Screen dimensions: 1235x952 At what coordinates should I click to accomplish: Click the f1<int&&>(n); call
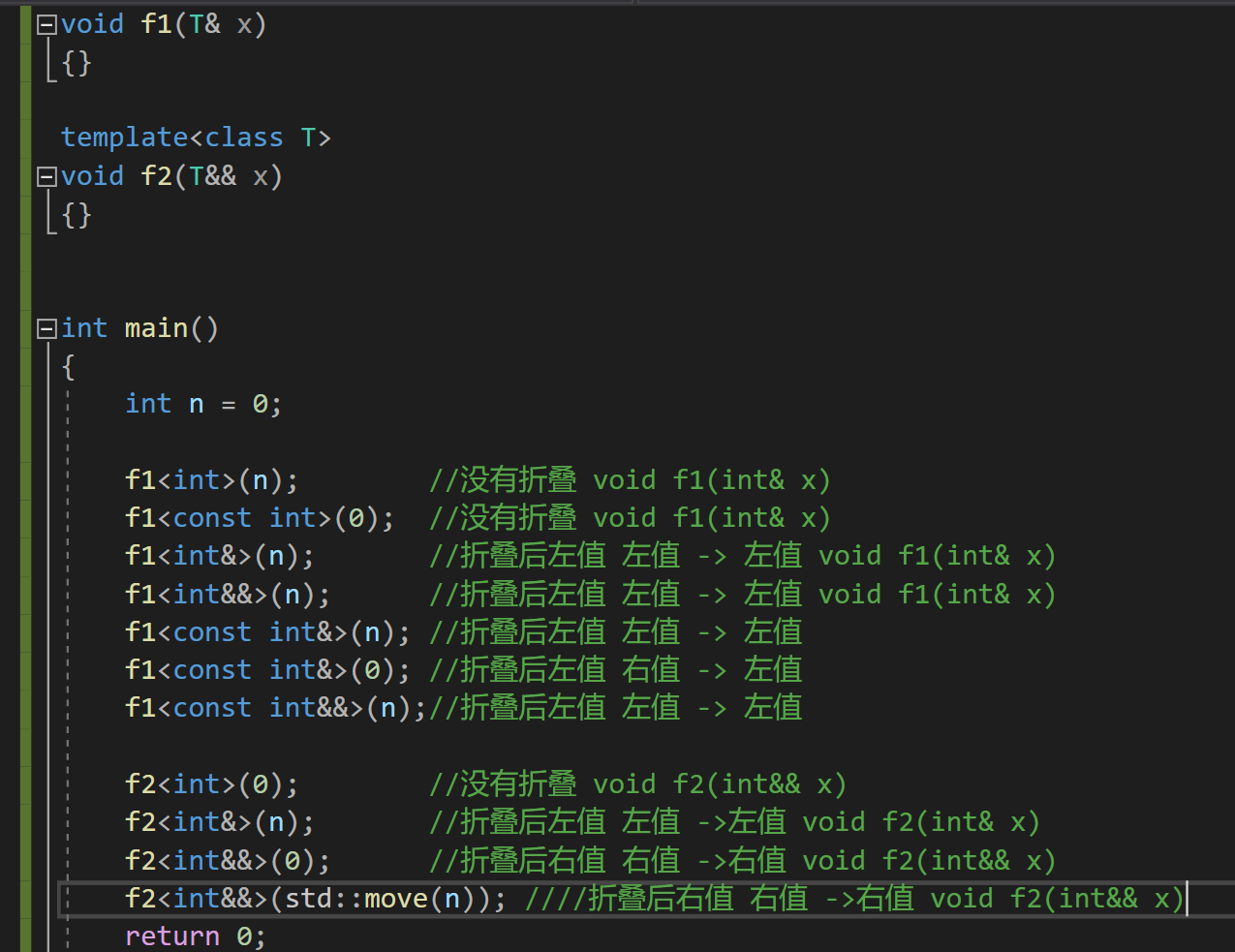(x=228, y=594)
